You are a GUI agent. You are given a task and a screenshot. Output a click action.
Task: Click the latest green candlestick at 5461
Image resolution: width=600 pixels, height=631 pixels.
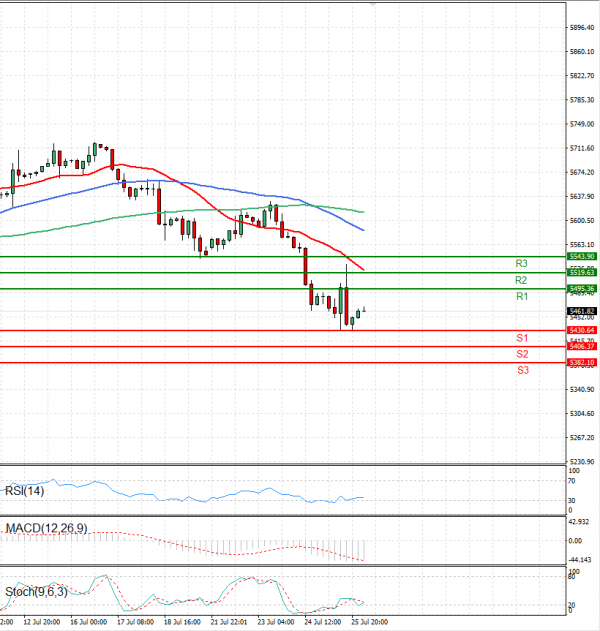click(x=358, y=314)
